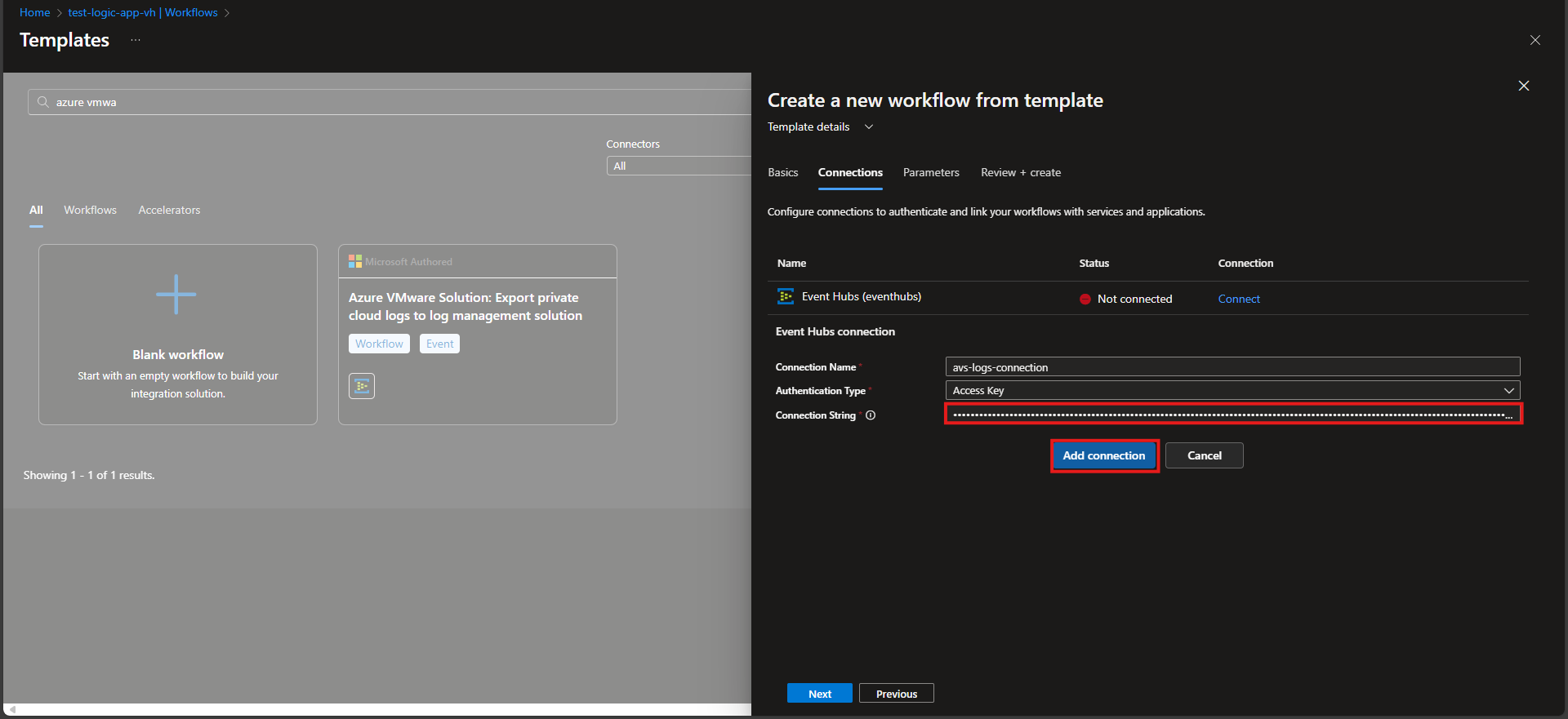
Task: Click the Event Hubs connector icon in table
Action: pyautogui.click(x=785, y=297)
